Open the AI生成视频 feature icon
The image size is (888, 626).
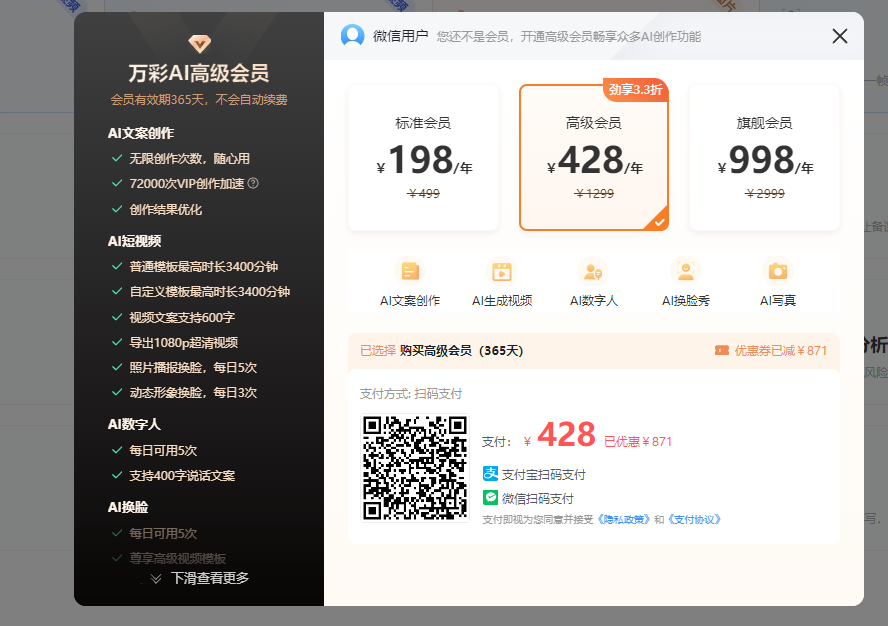[x=502, y=271]
